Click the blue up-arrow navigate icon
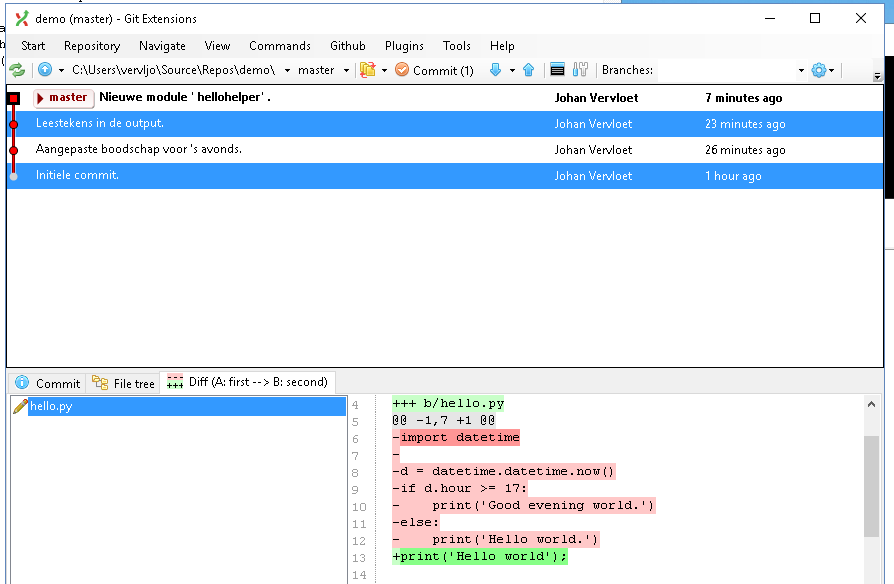 [45, 70]
